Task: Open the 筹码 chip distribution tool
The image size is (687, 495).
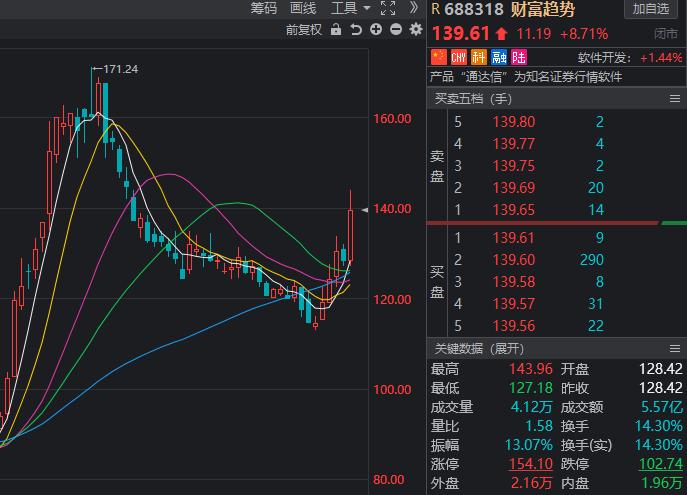Action: [x=264, y=8]
